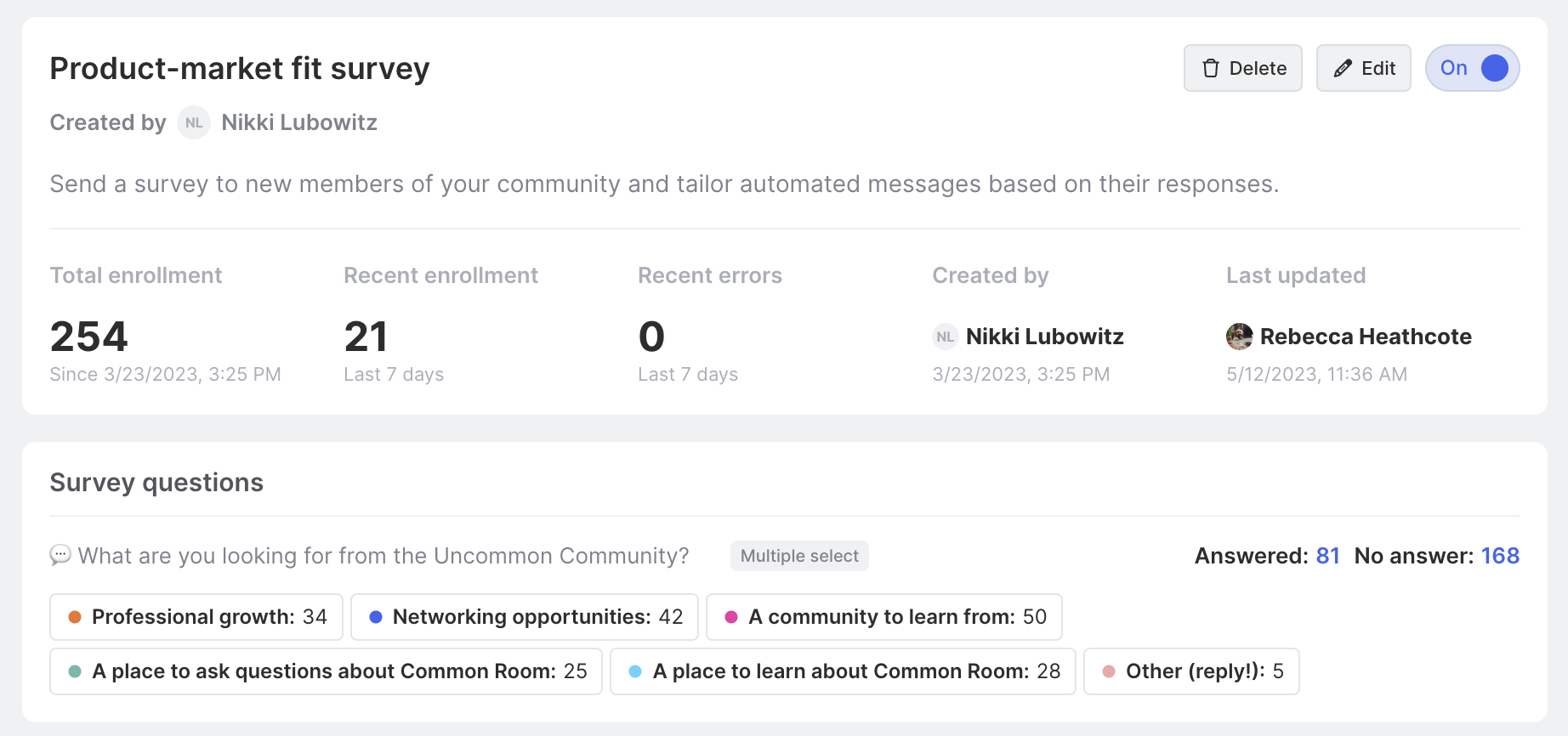Screen dimensions: 1568x736
Task: Select A place to ask questions chip
Action: tap(327, 671)
